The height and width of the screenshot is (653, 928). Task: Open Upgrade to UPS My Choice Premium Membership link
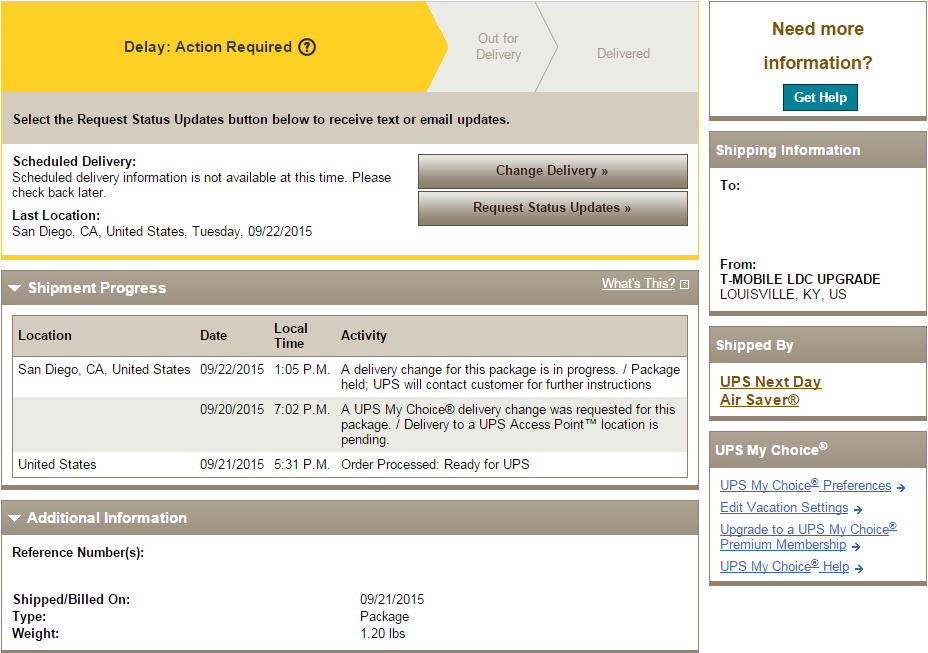[x=808, y=536]
